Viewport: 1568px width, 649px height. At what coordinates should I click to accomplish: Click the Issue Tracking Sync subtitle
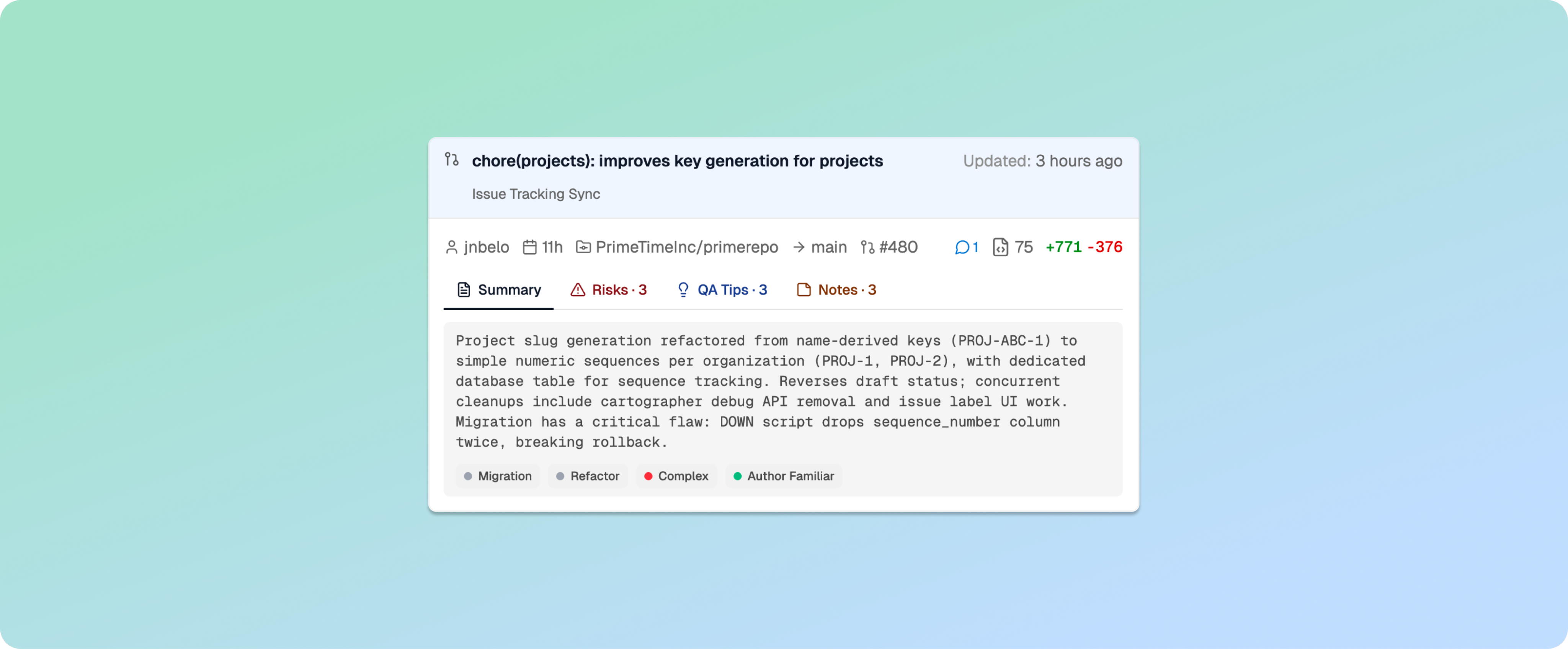(536, 194)
